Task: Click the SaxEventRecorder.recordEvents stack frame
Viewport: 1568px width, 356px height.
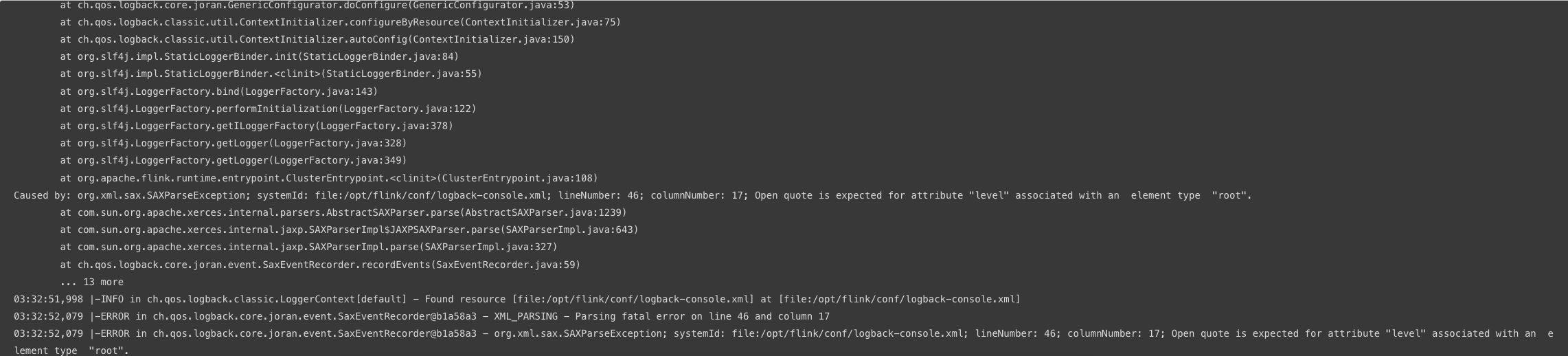Action: pyautogui.click(x=320, y=265)
